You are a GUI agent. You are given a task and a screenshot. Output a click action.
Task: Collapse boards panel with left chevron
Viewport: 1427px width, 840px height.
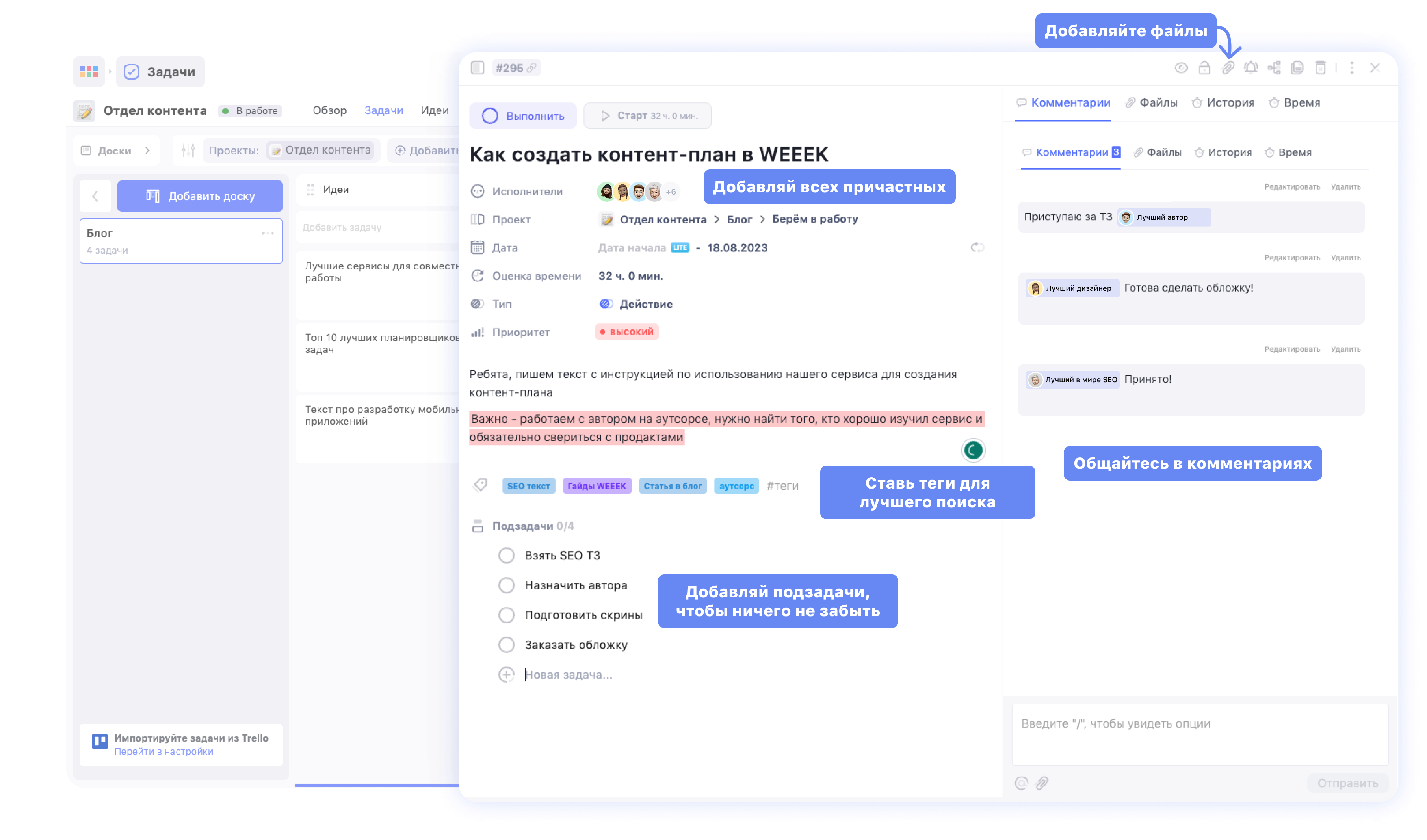(x=95, y=196)
